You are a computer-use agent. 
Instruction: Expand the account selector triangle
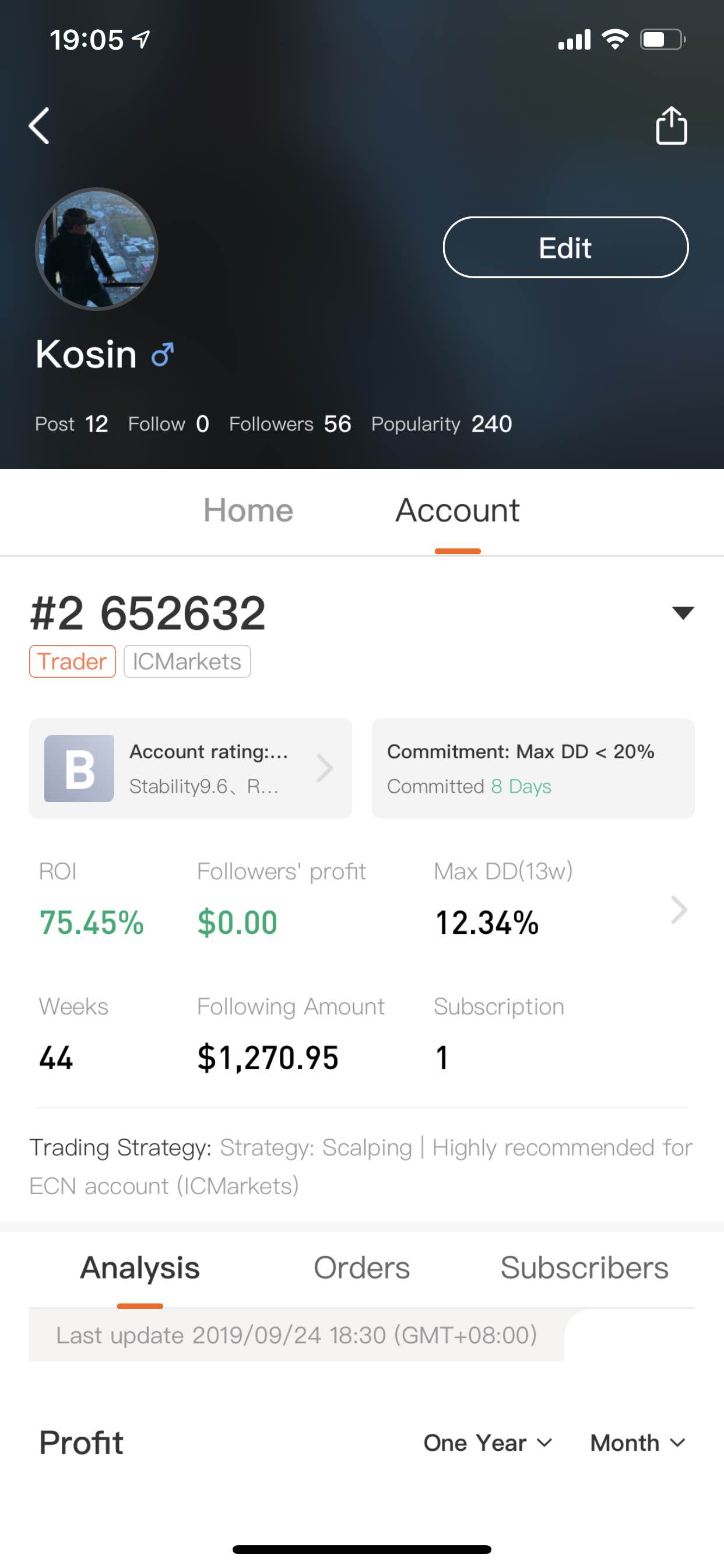pyautogui.click(x=683, y=613)
